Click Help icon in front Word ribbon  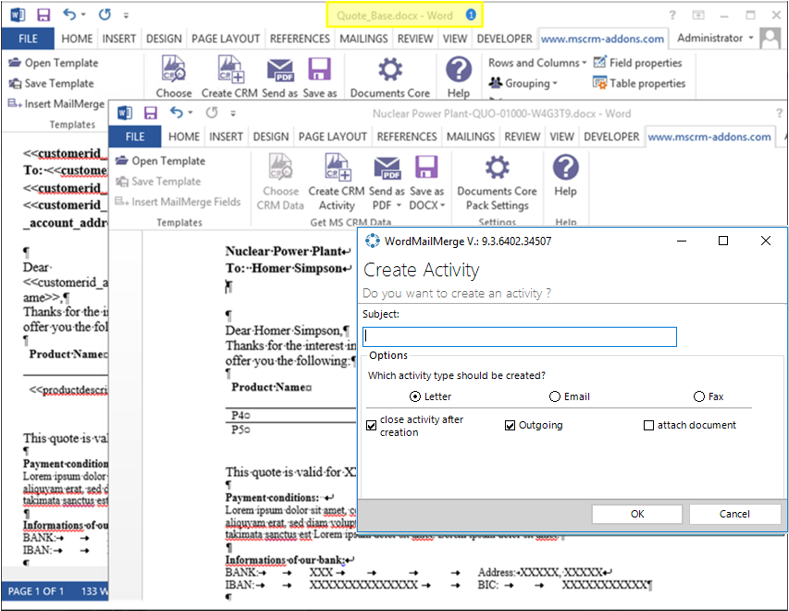566,176
